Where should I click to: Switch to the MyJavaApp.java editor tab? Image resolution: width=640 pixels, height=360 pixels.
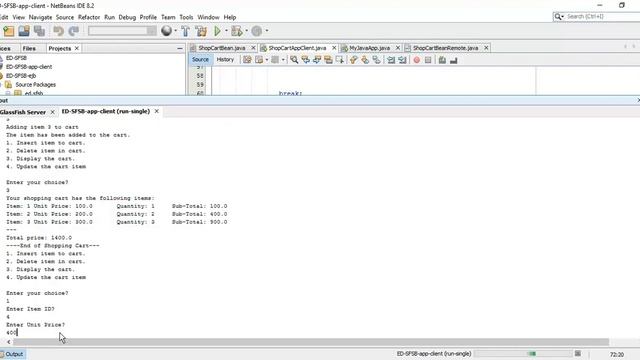tap(369, 48)
